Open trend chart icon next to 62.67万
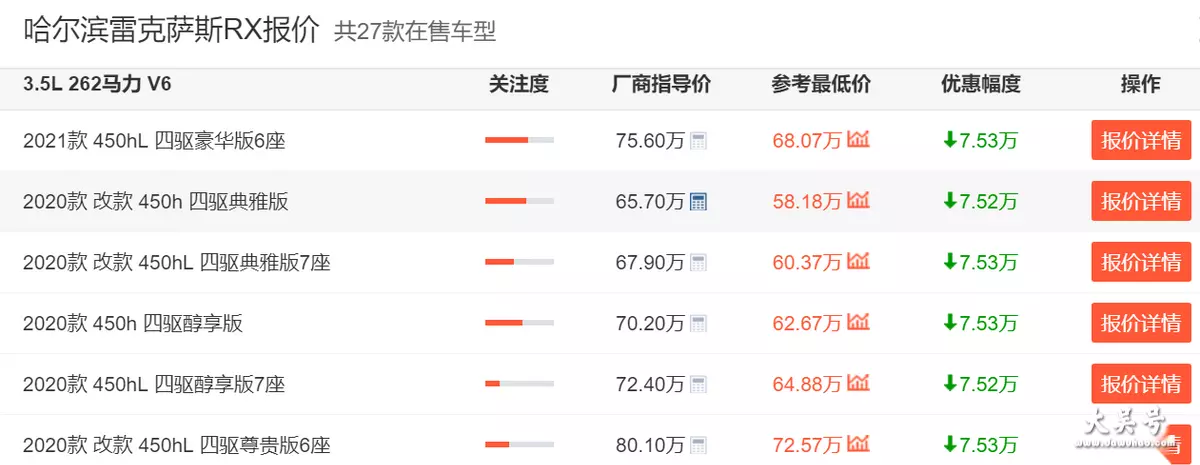The image size is (1200, 465). click(858, 323)
